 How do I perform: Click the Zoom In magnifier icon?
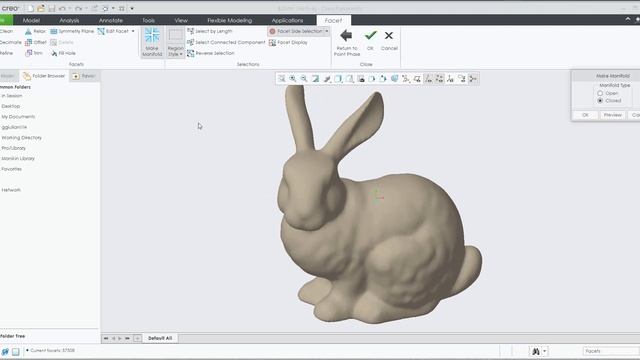[x=293, y=79]
